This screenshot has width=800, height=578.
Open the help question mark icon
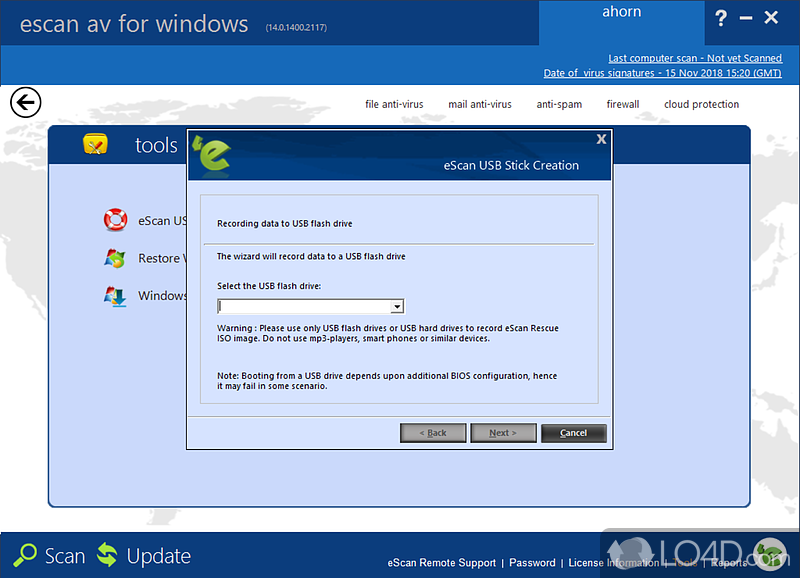(x=720, y=18)
